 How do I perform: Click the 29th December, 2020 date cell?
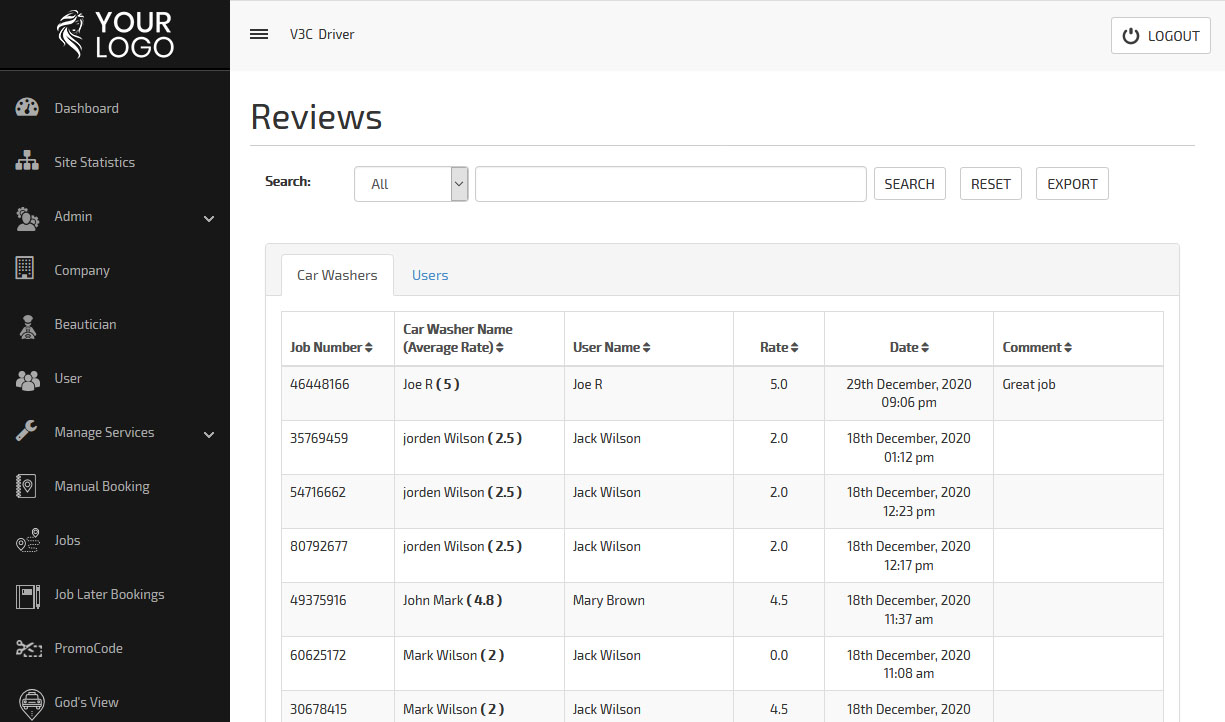[909, 393]
